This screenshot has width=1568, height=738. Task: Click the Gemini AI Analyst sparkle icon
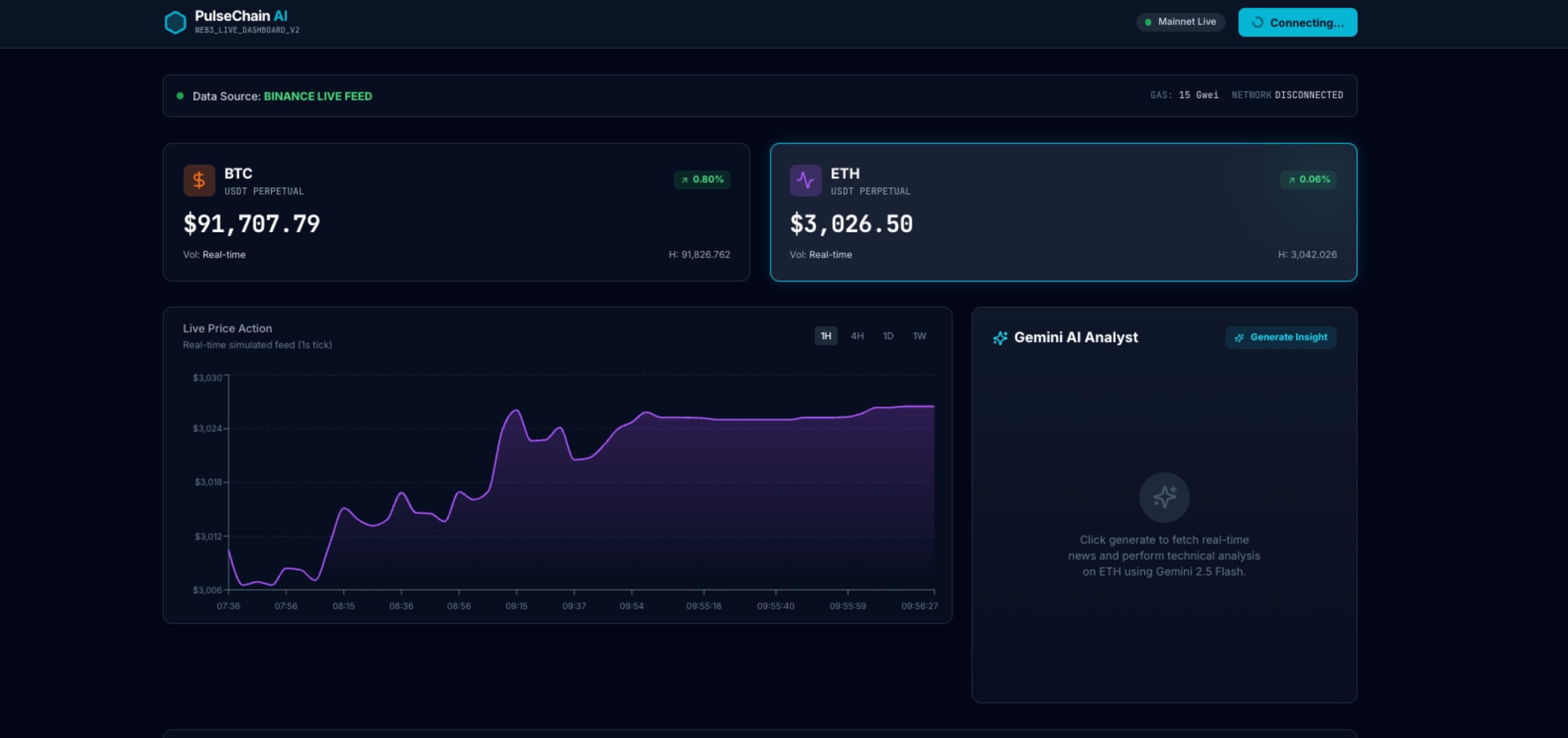pos(1000,337)
